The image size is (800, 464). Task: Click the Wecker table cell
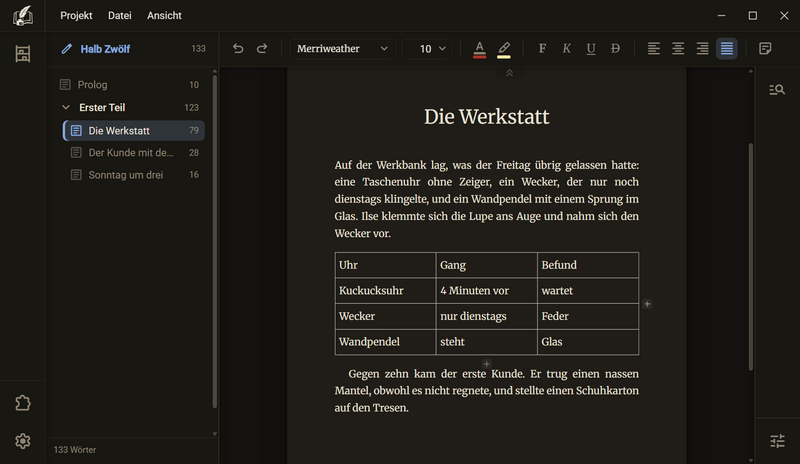point(385,316)
